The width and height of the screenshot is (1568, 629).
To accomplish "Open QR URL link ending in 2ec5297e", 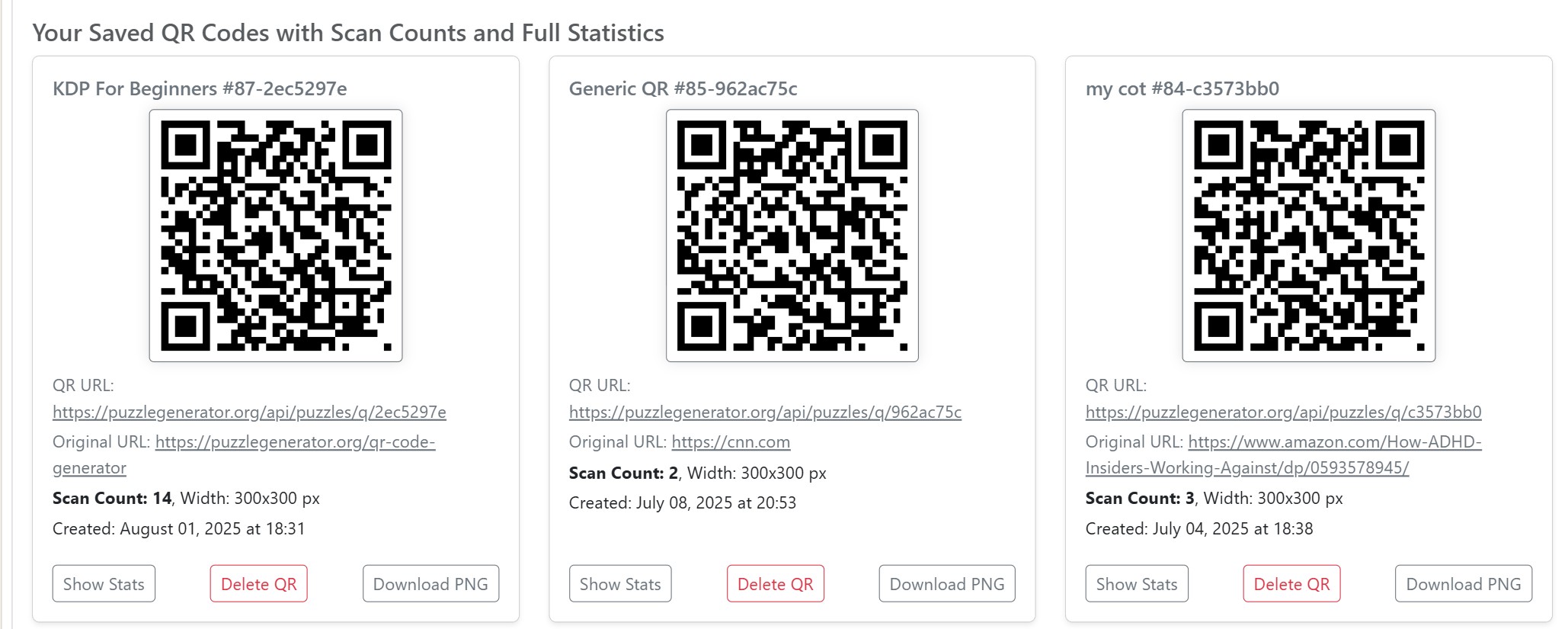I will [x=250, y=412].
